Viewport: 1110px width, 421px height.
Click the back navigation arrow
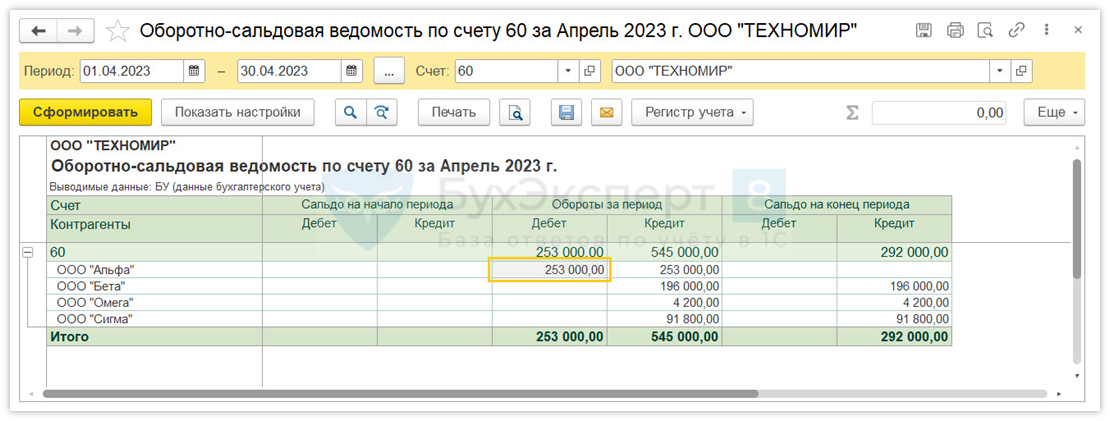coord(40,31)
